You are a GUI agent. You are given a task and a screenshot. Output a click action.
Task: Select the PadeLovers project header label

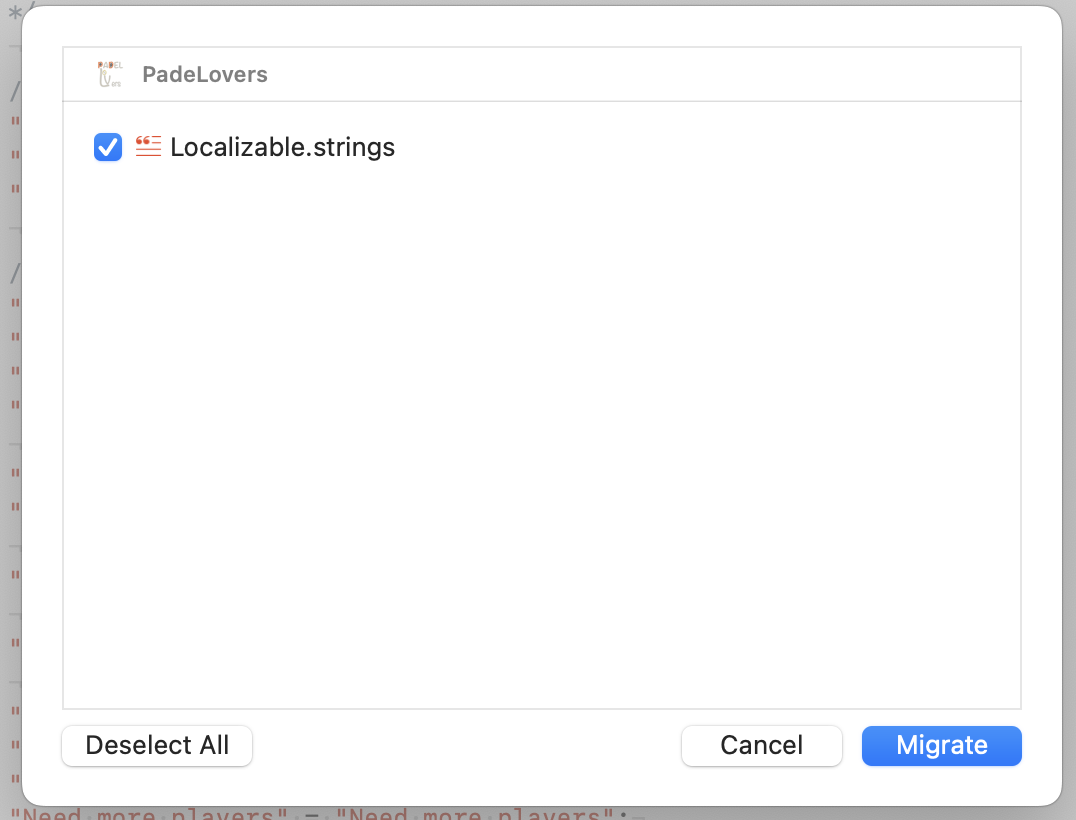(204, 74)
